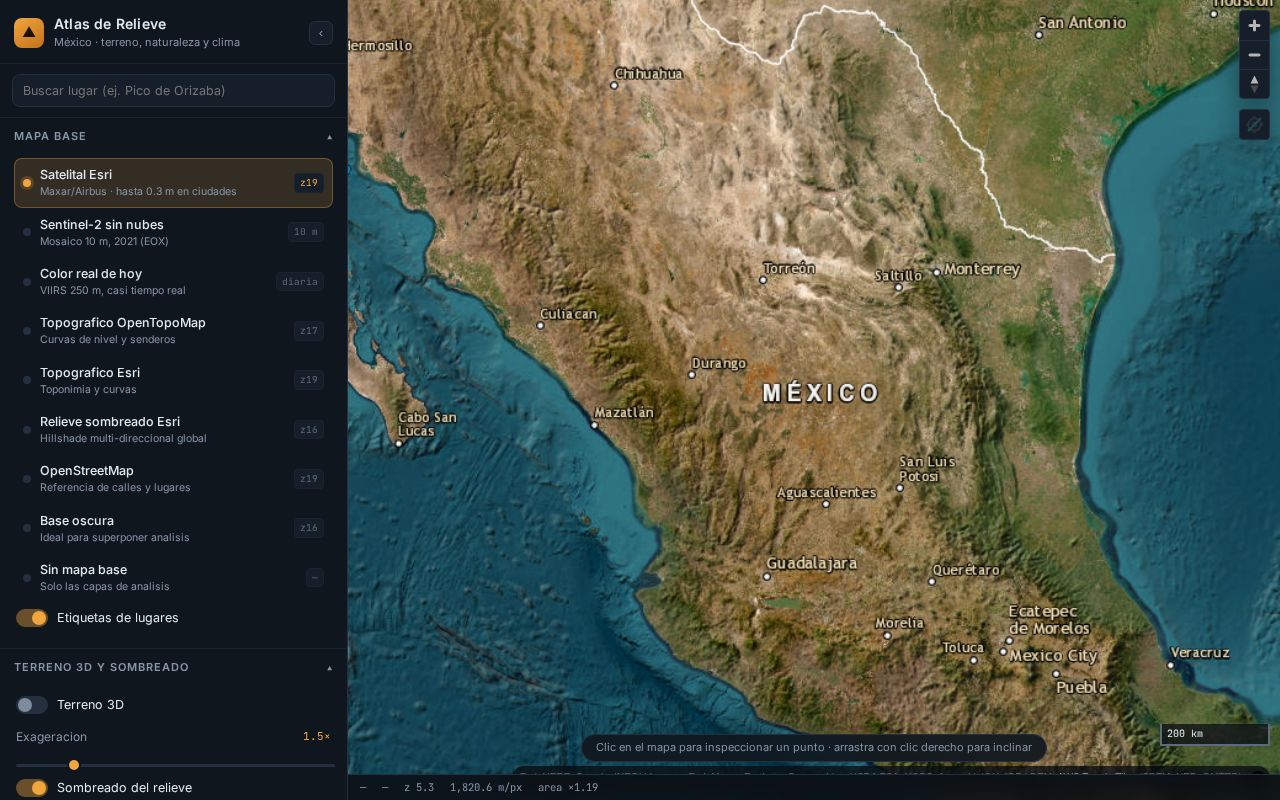Enable the Terreno 3D switch
Screen dimensions: 1280x800
32,705
